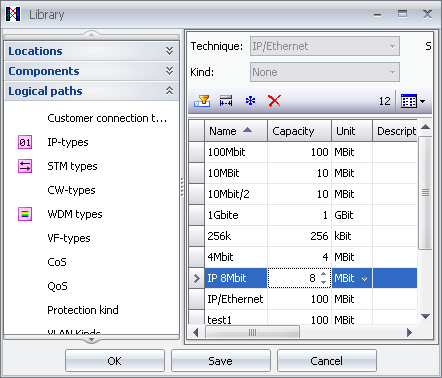
Task: Select CW-types in Logical paths
Action: [x=71, y=190]
